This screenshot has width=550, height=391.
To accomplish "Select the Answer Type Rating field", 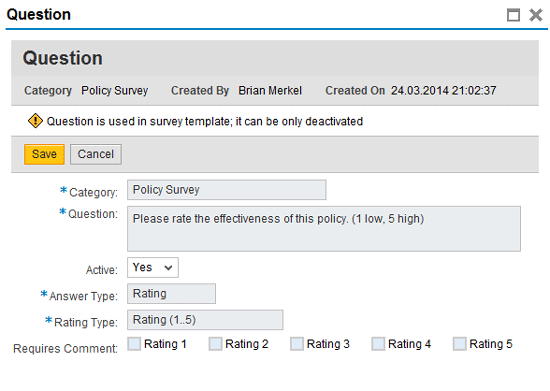I will (x=172, y=294).
